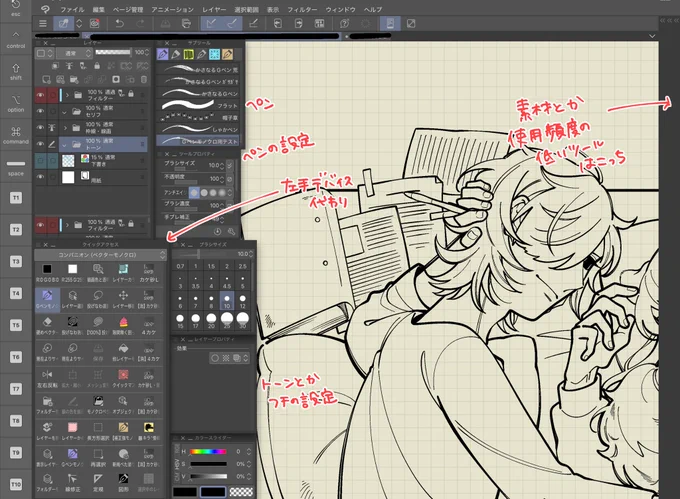The image size is (680, 499).
Task: Click the Undo arrow in the command bar
Action: pyautogui.click(x=119, y=23)
